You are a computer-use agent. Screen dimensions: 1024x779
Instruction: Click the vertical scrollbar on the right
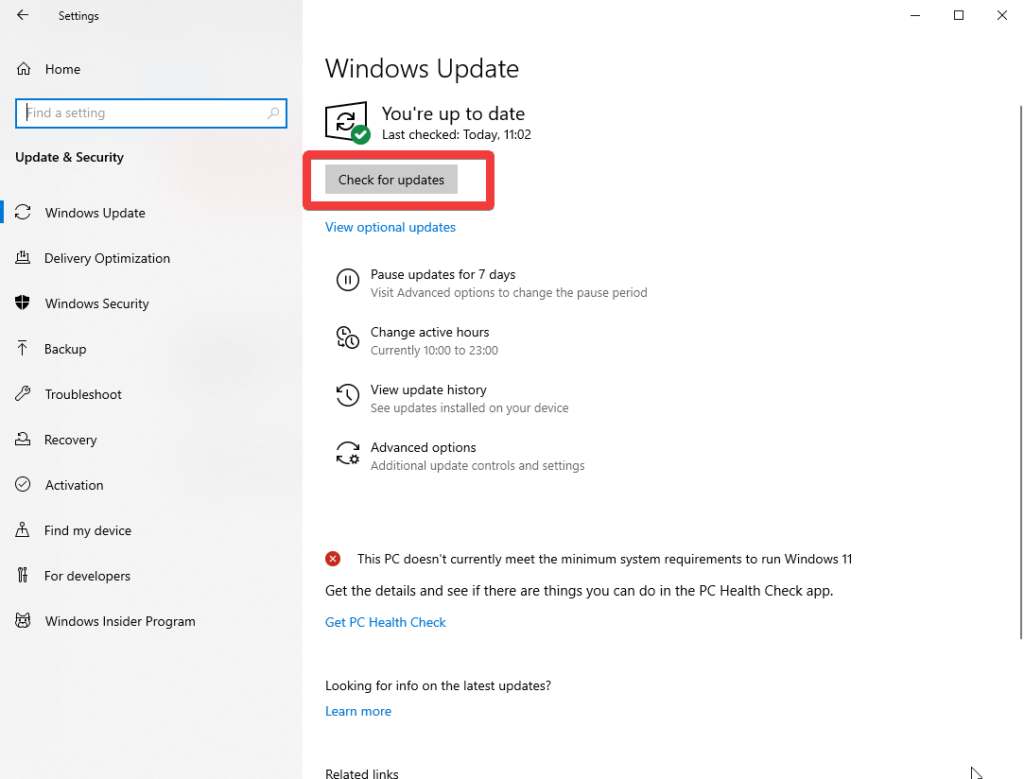[1020, 372]
